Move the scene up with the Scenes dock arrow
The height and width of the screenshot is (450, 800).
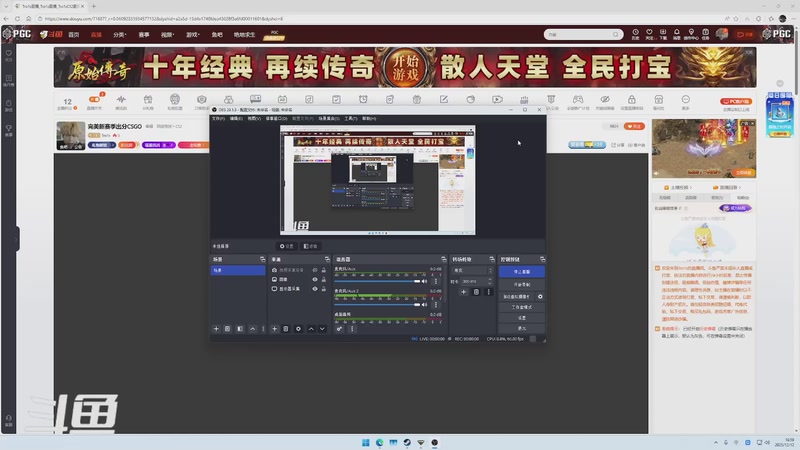pos(253,329)
